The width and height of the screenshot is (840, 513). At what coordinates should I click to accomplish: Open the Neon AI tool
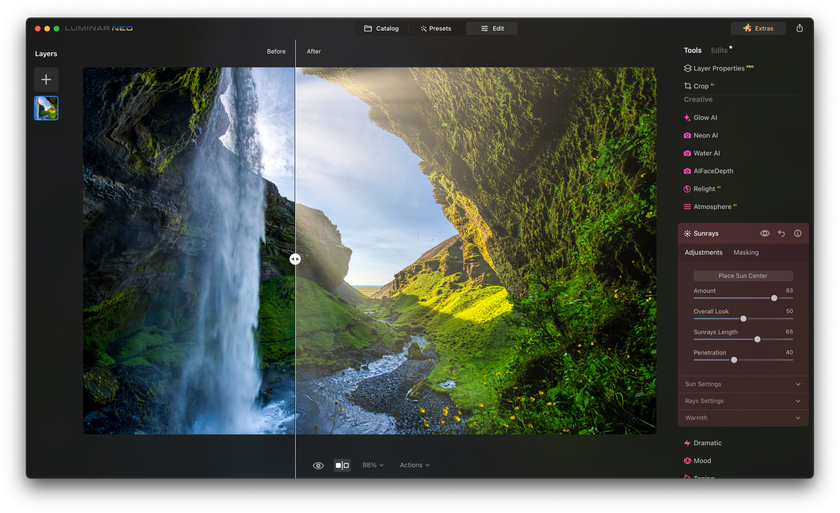701,135
